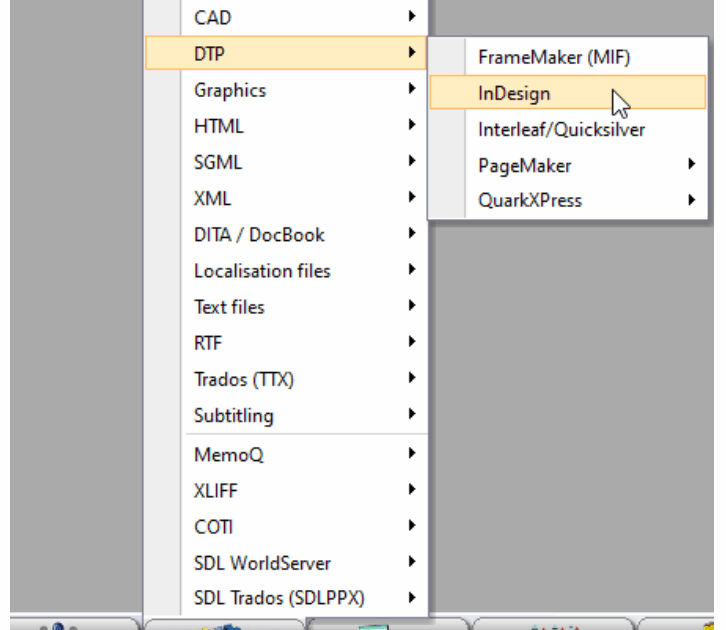
Task: Expand the arrow next to QuarkXPress
Action: pos(692,200)
